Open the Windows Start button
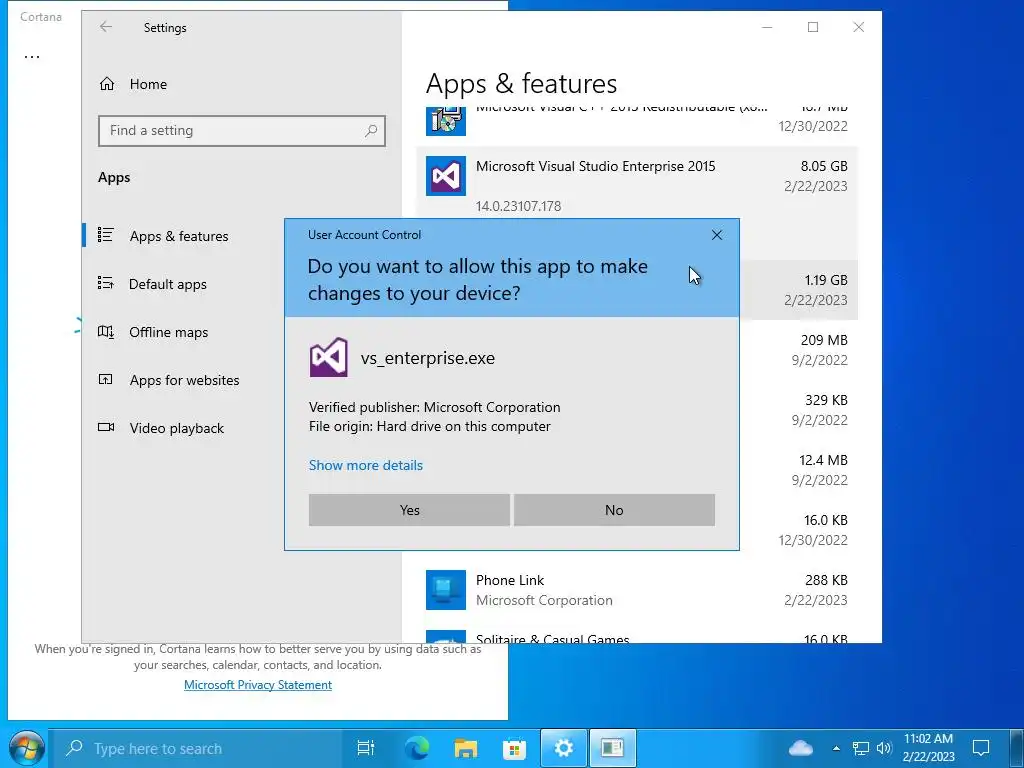1024x768 pixels. (26, 748)
